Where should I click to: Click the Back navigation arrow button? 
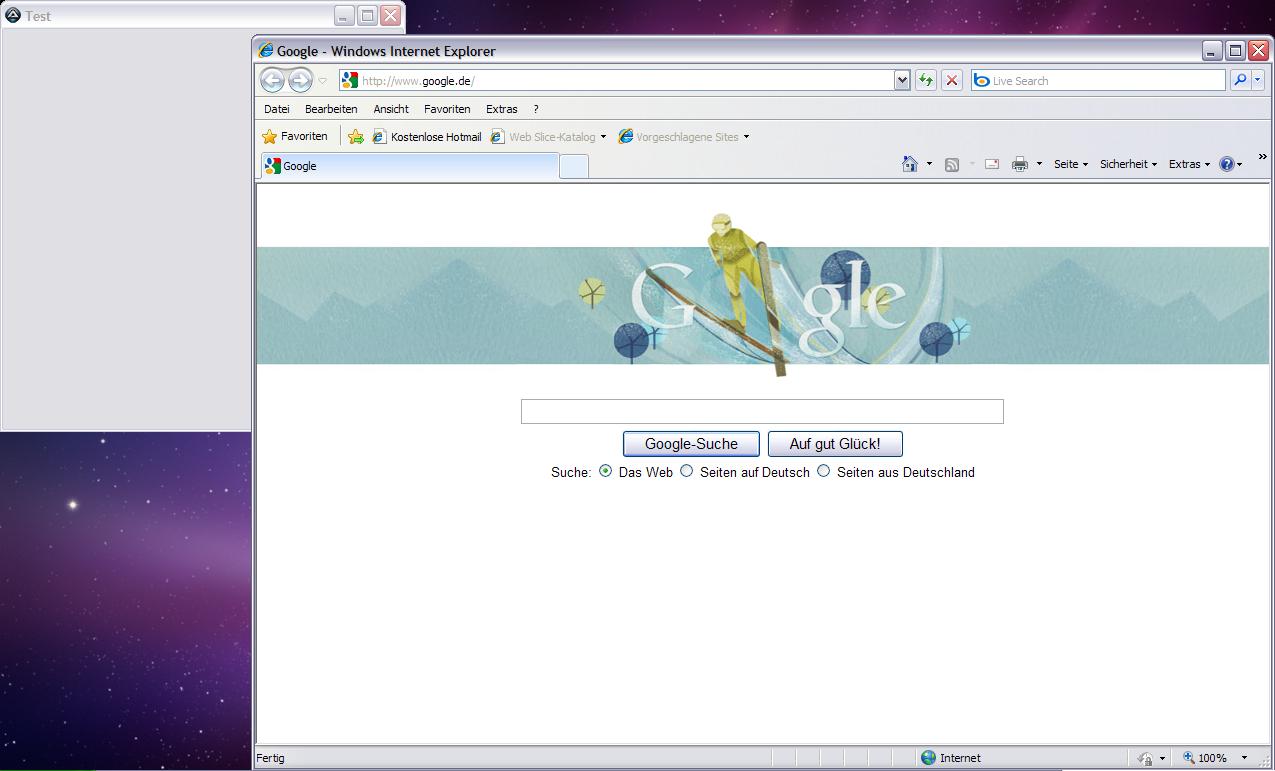click(271, 80)
